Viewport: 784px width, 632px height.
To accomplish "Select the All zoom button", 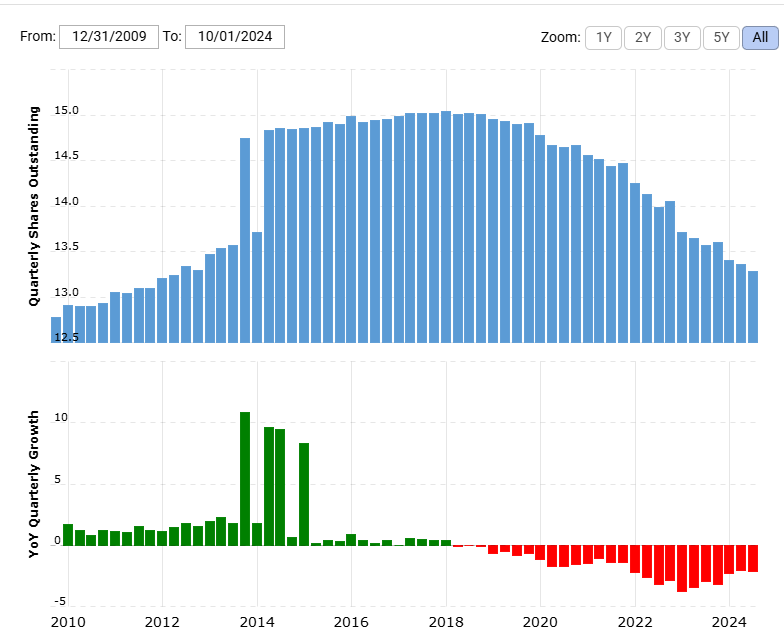I will [x=760, y=38].
